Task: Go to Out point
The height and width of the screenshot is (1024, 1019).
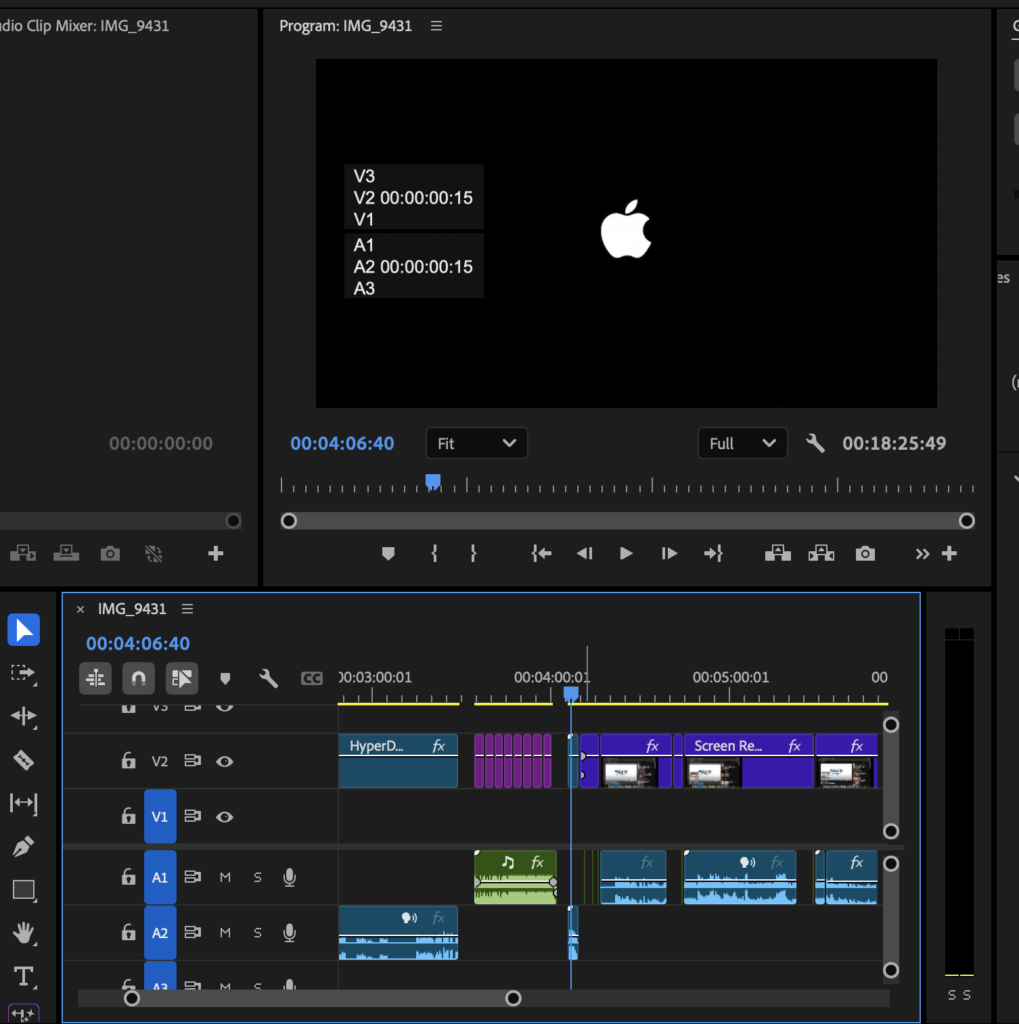Action: pyautogui.click(x=713, y=554)
